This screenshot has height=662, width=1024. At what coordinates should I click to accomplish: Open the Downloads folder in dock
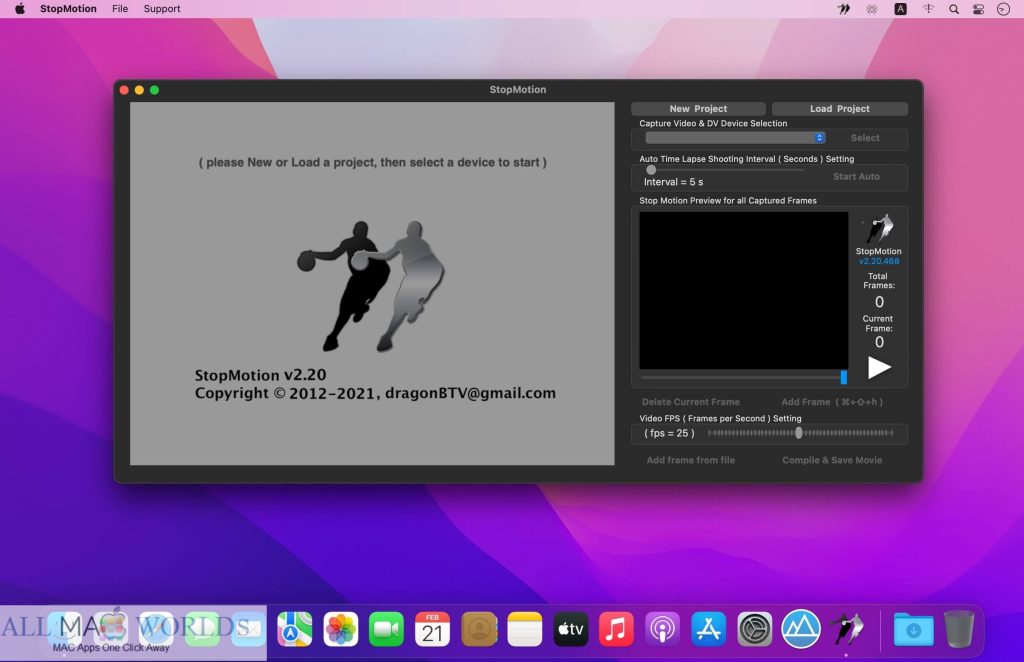913,629
